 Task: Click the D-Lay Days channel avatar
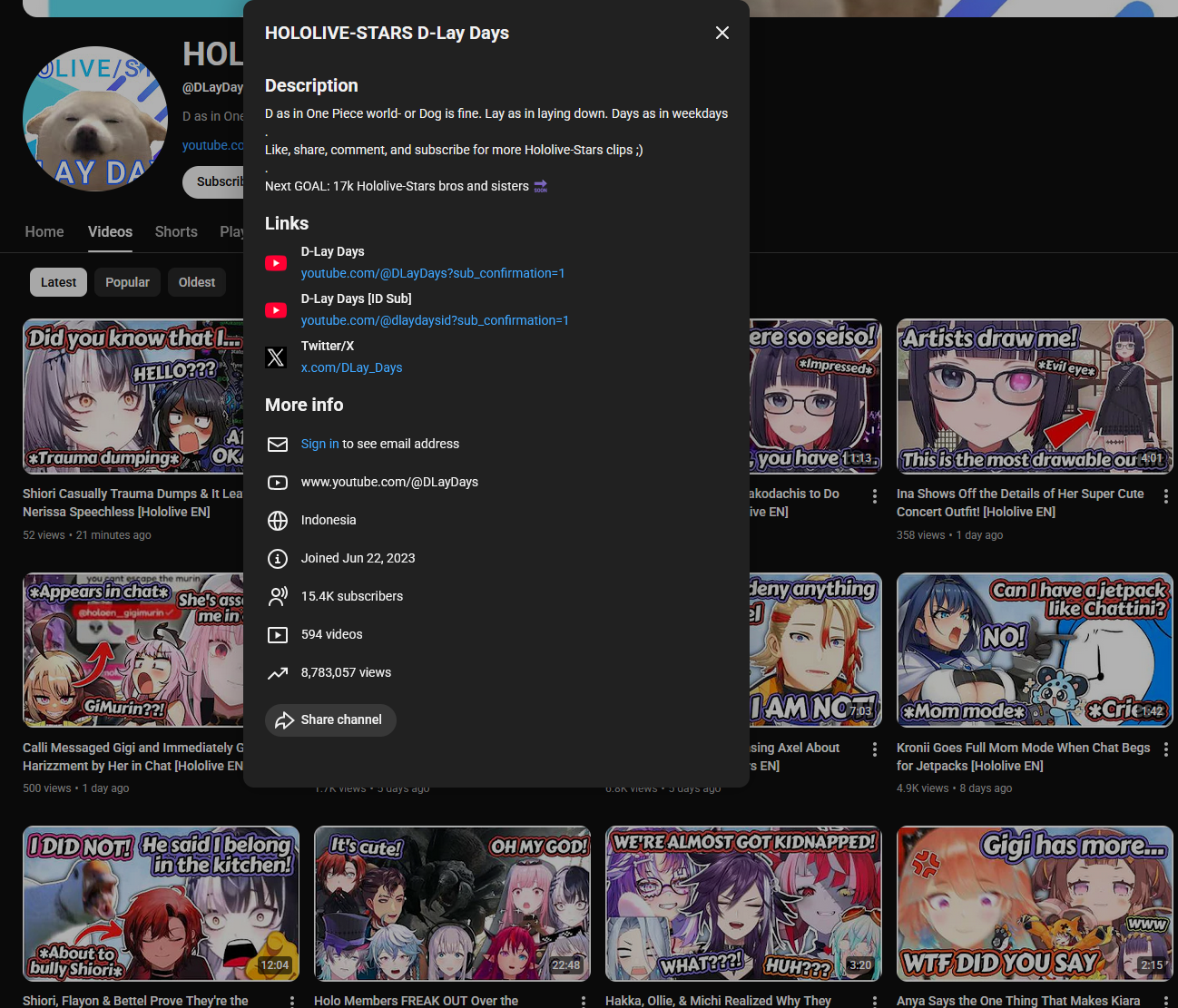(95, 119)
